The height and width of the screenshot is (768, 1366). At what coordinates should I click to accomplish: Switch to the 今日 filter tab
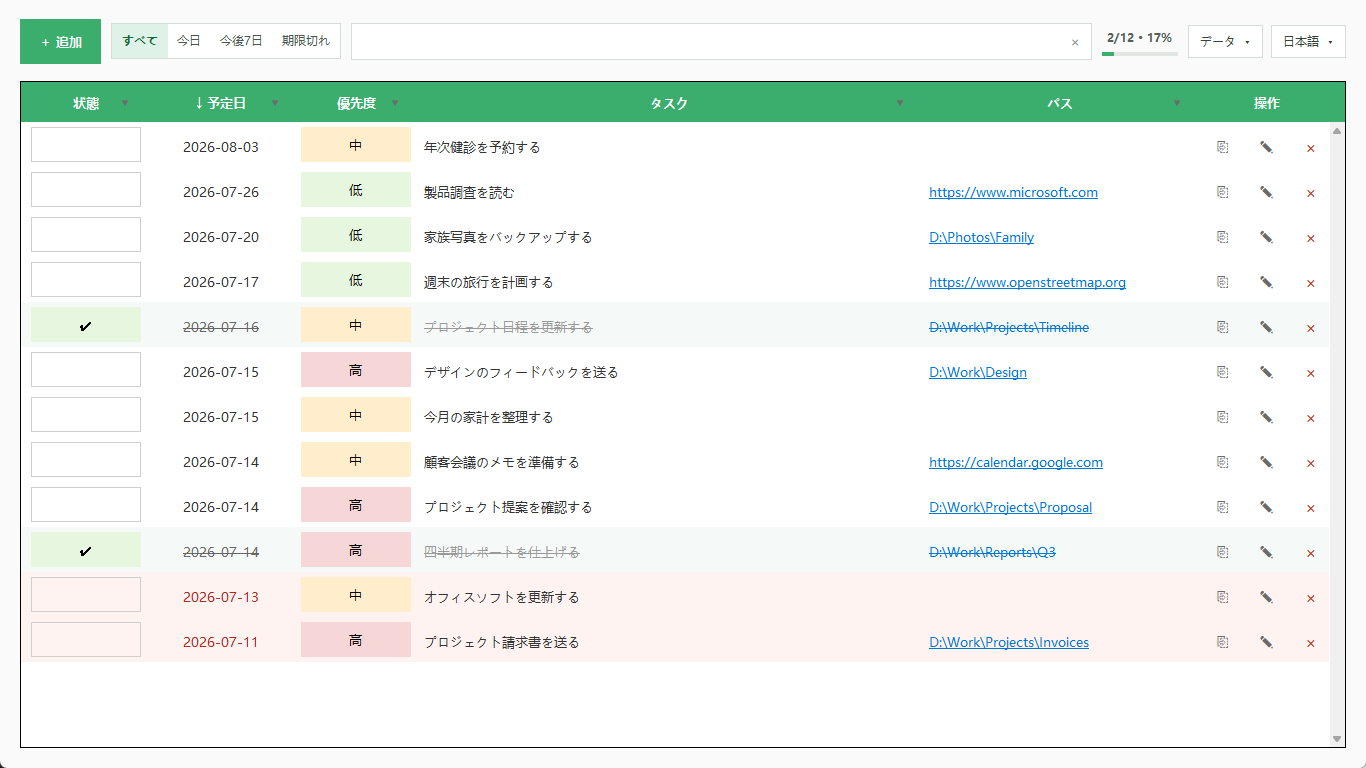(189, 41)
